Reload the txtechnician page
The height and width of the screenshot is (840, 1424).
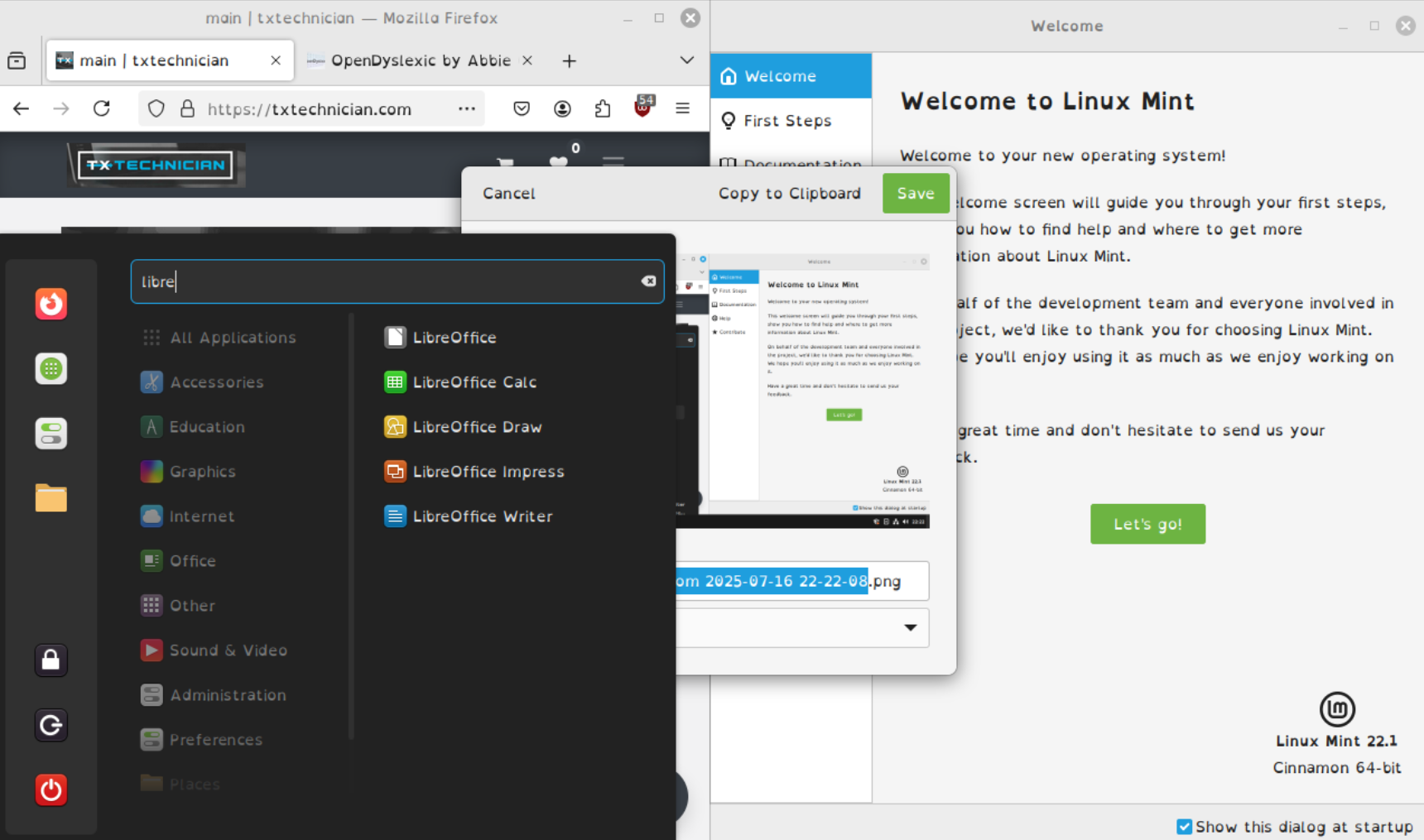tap(102, 108)
